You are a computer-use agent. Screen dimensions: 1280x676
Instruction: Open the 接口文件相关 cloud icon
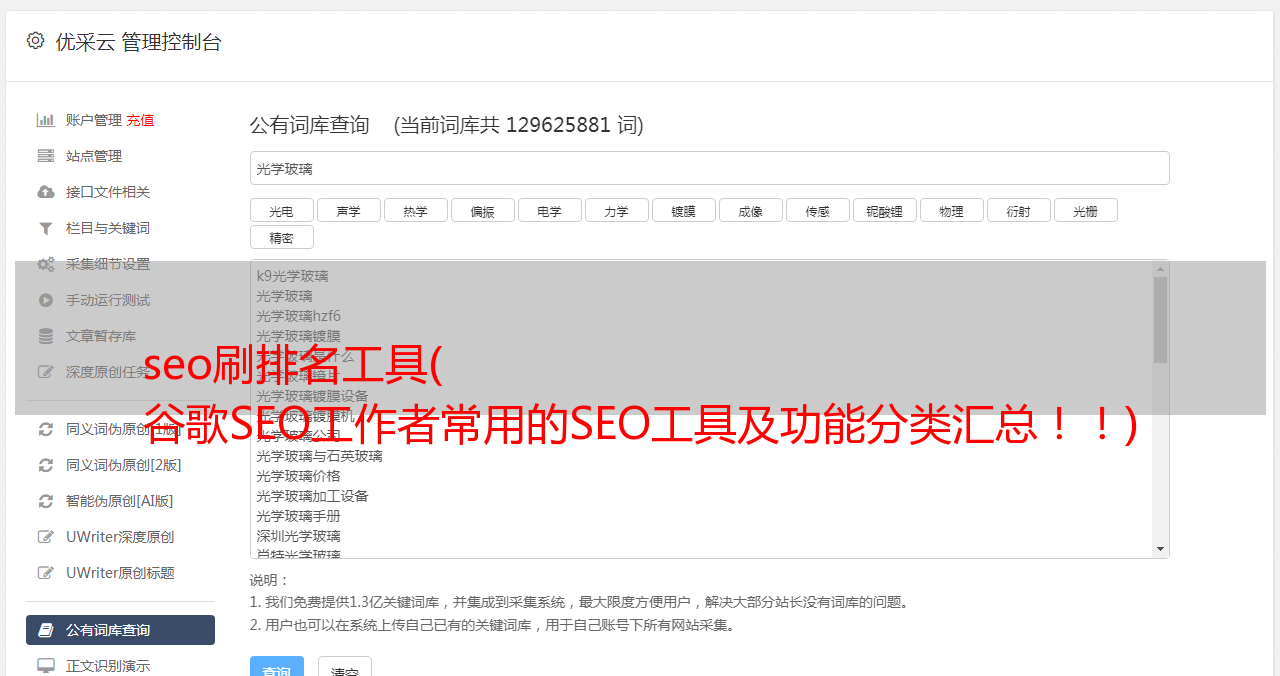[x=45, y=192]
